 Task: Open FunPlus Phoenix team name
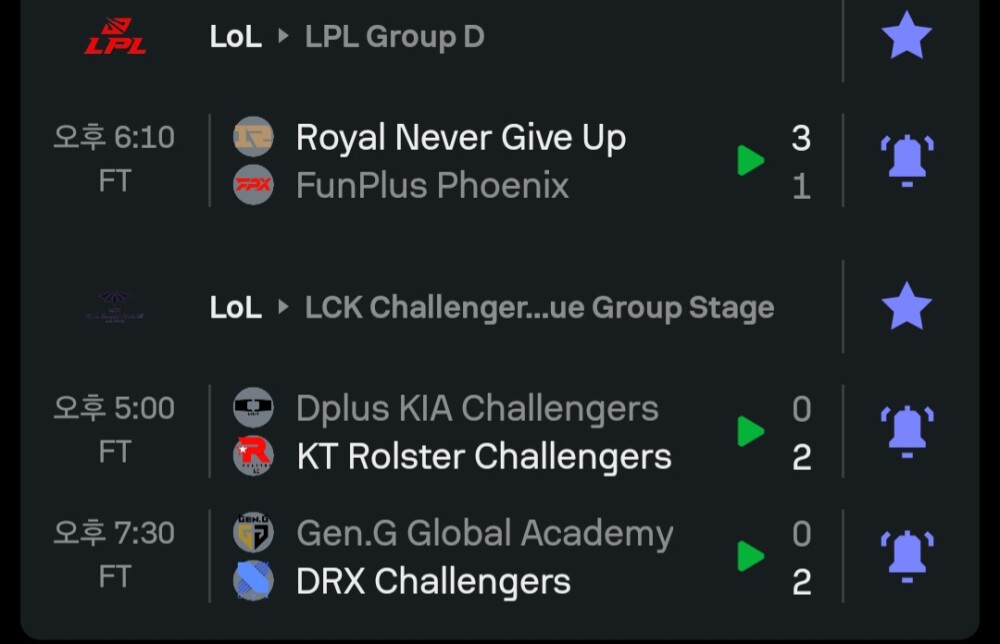(x=432, y=185)
